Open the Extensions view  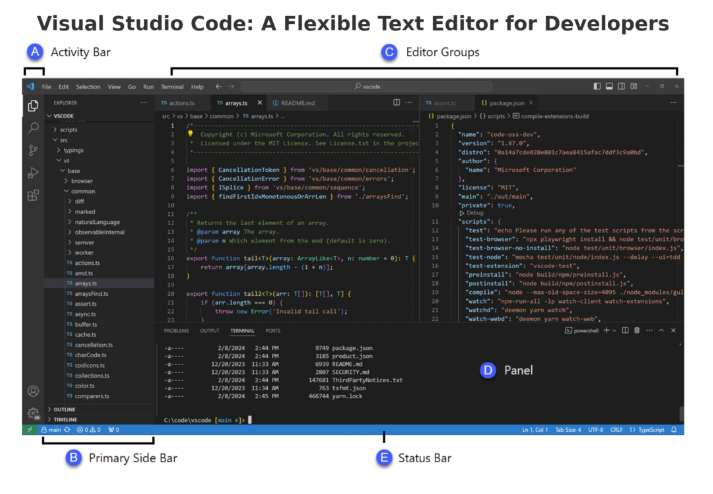33,195
